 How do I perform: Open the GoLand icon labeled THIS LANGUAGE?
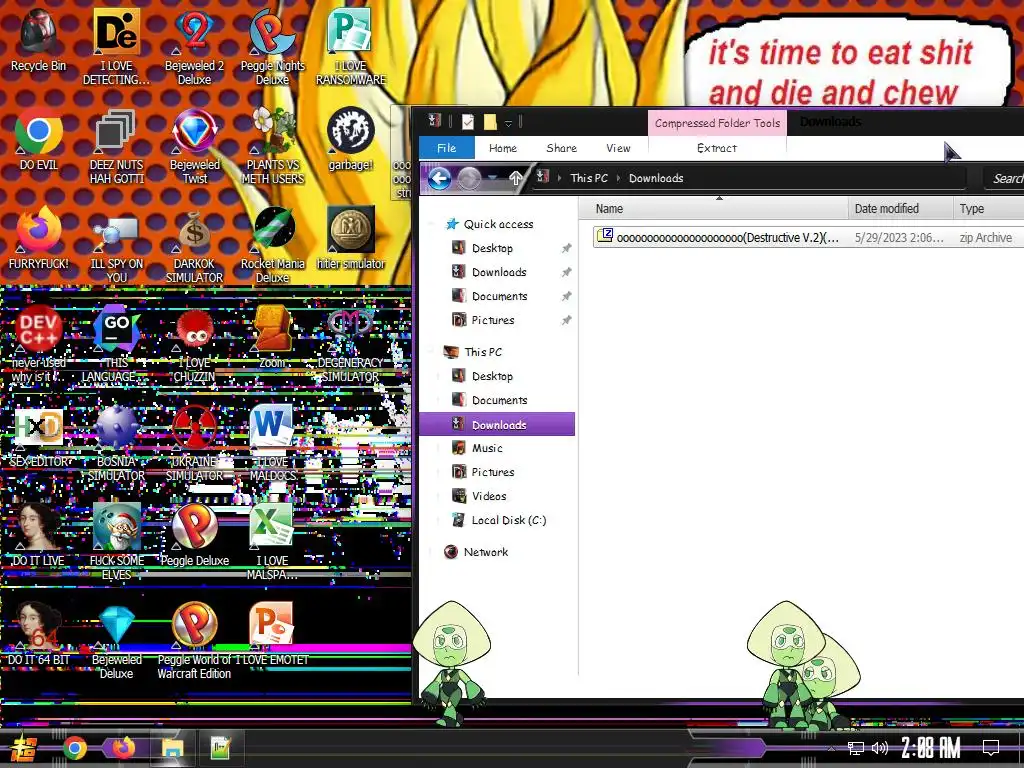coord(116,344)
